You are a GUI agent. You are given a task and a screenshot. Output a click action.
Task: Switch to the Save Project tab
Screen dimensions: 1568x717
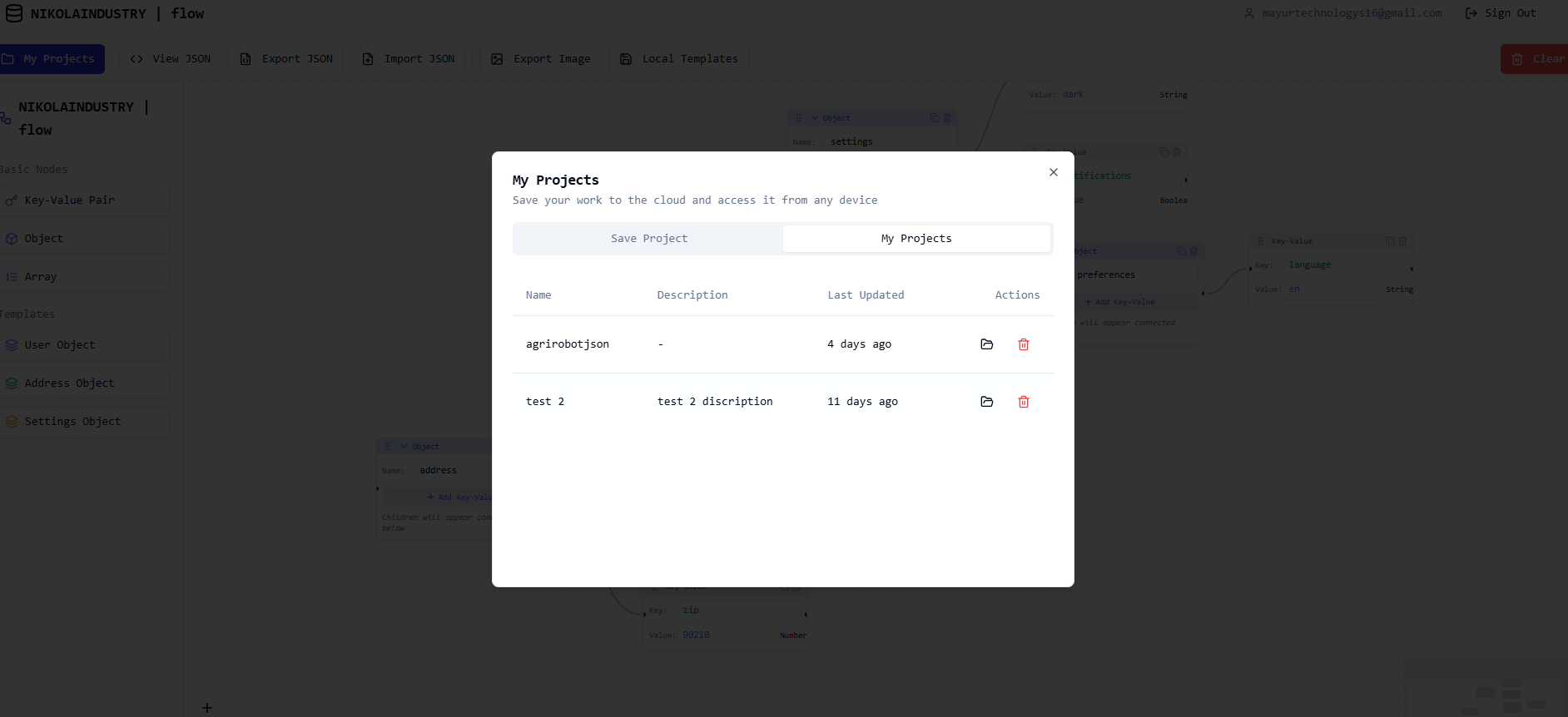click(648, 239)
